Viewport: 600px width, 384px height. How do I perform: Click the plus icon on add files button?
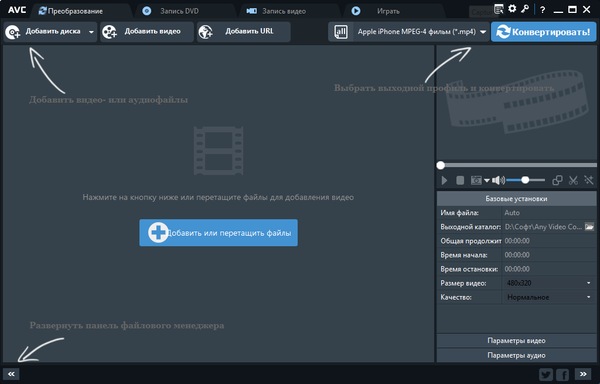coord(158,233)
